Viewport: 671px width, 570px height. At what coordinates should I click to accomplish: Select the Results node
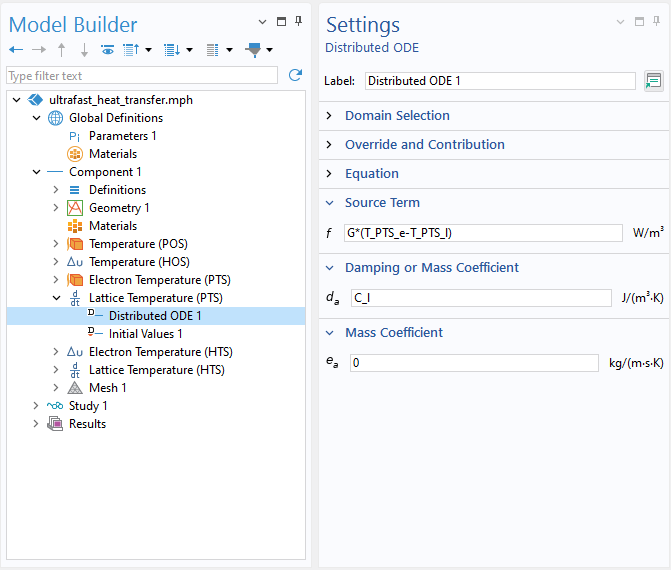coord(87,424)
